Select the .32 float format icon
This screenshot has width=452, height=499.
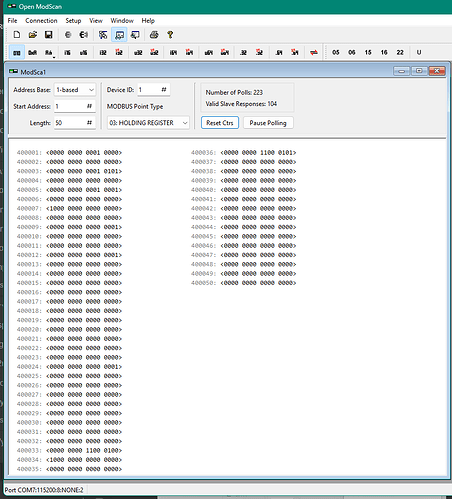(243, 53)
